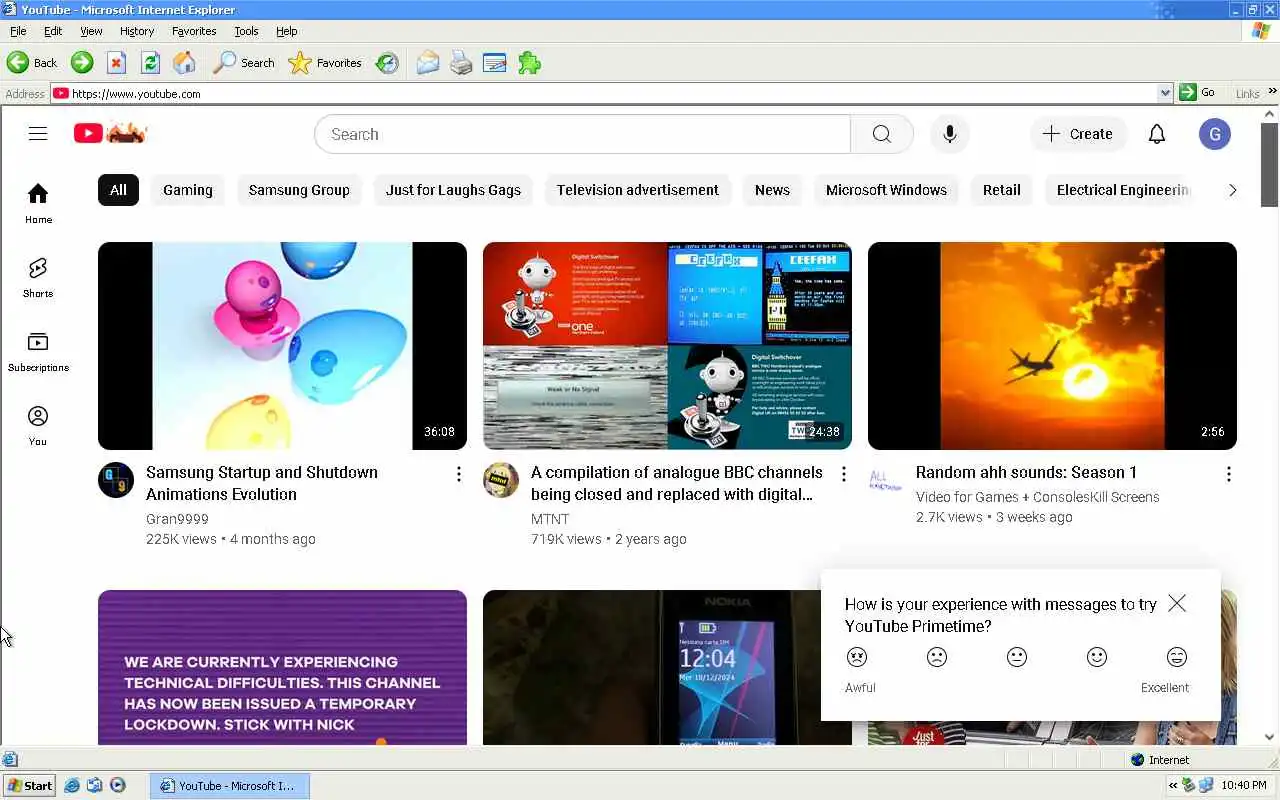Open Random ahh sounds: Season 1 title
The image size is (1280, 800).
pyautogui.click(x=1026, y=473)
